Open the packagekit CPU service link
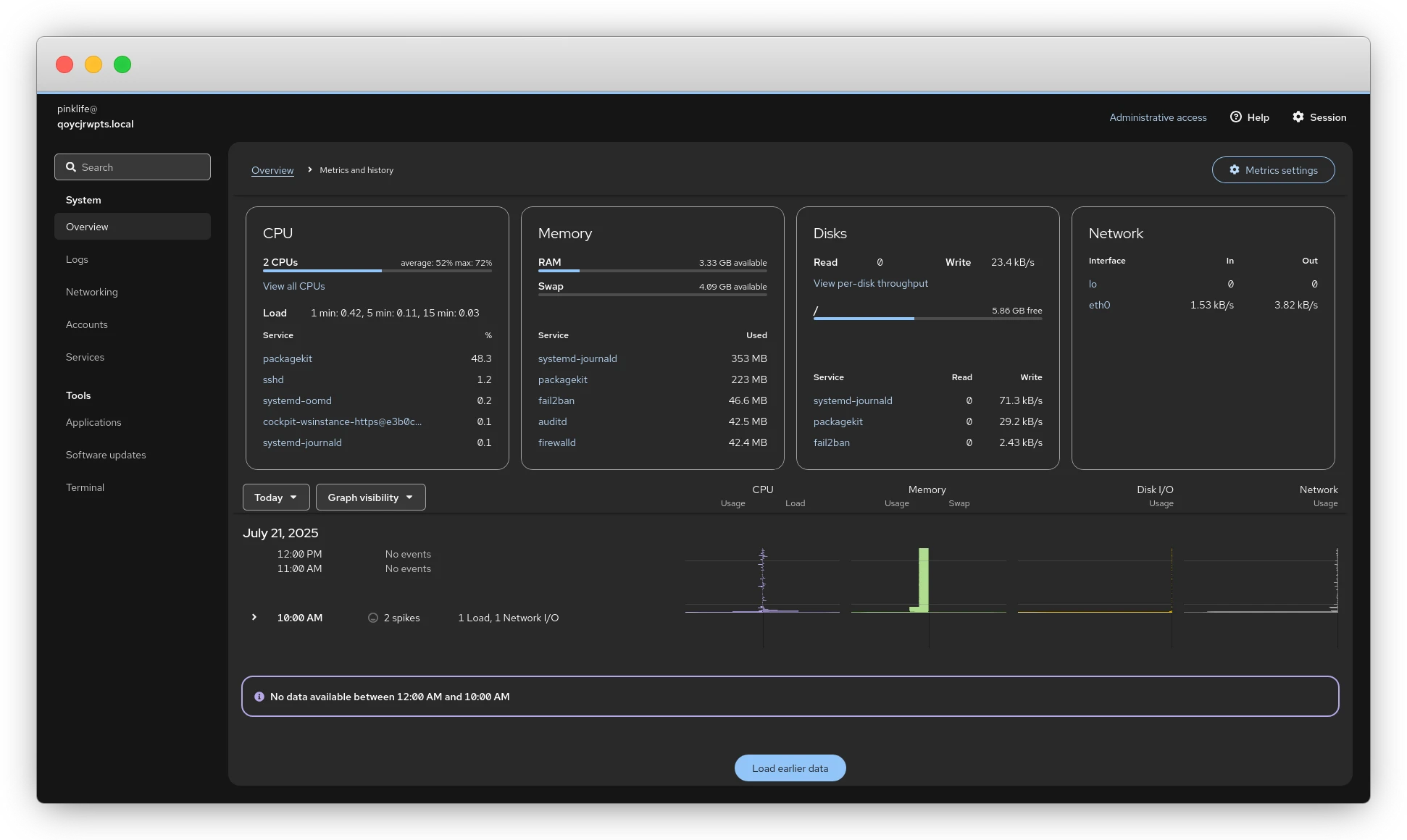Image resolution: width=1407 pixels, height=840 pixels. (x=288, y=358)
